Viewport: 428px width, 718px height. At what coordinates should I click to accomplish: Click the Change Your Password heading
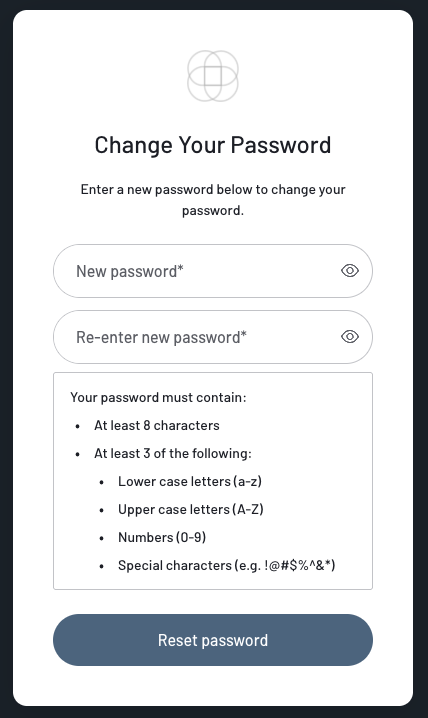point(213,145)
